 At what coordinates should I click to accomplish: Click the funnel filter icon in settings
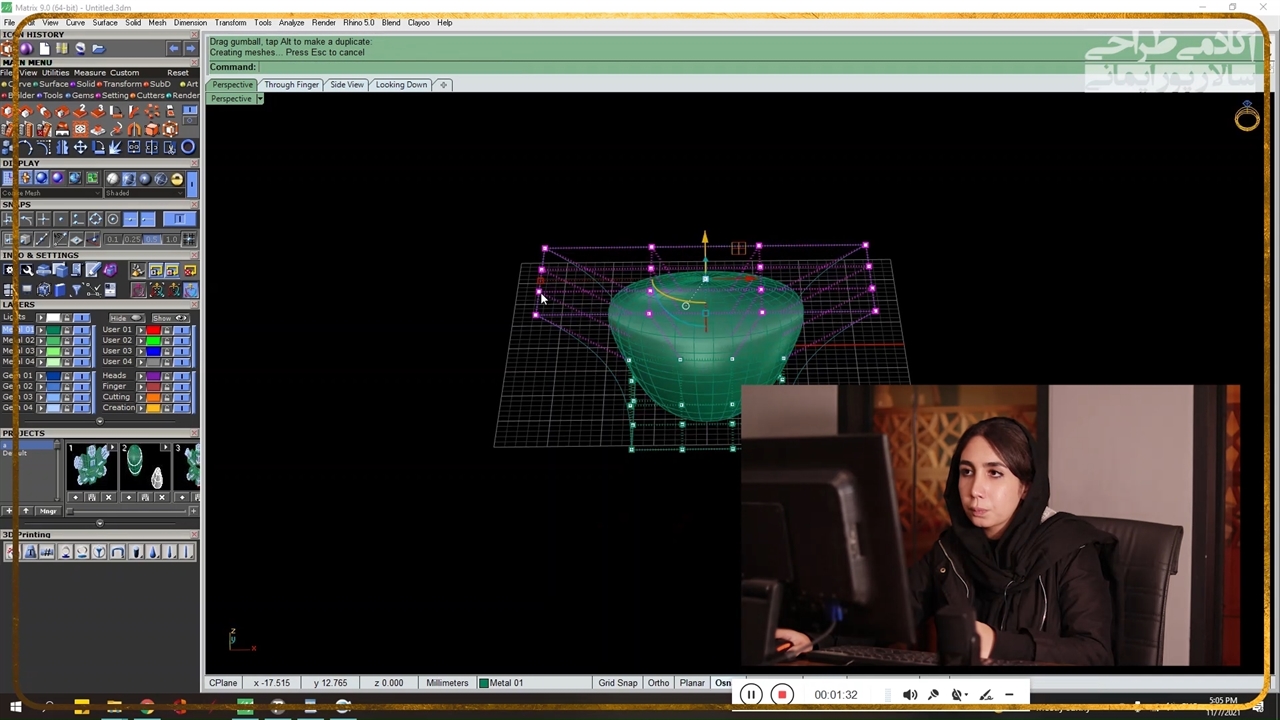[x=76, y=290]
